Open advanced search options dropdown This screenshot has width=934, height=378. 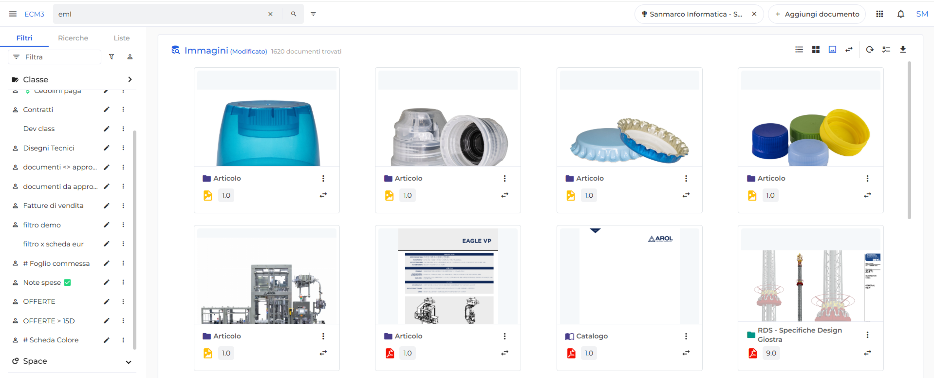click(313, 14)
